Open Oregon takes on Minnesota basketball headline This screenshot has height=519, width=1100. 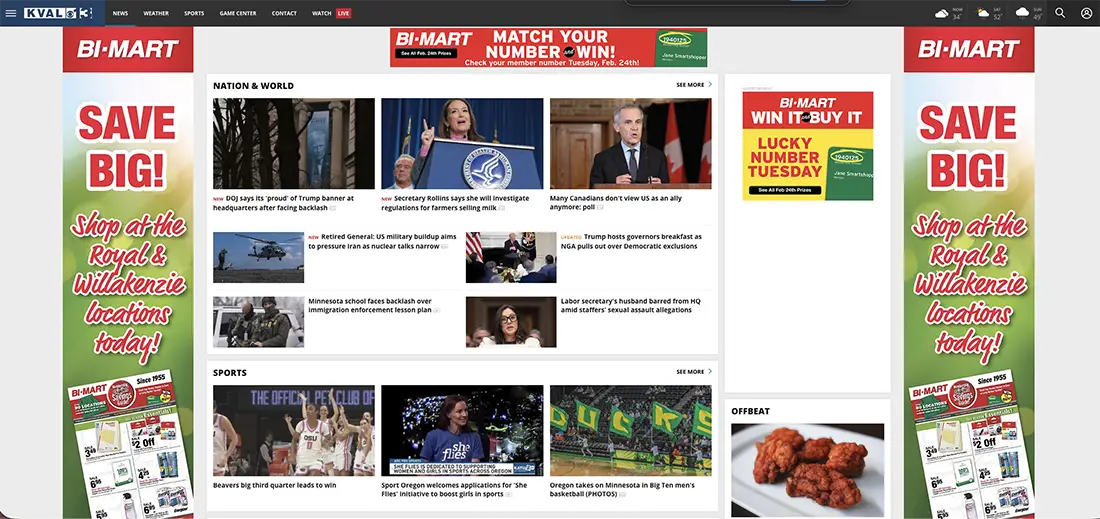623,490
